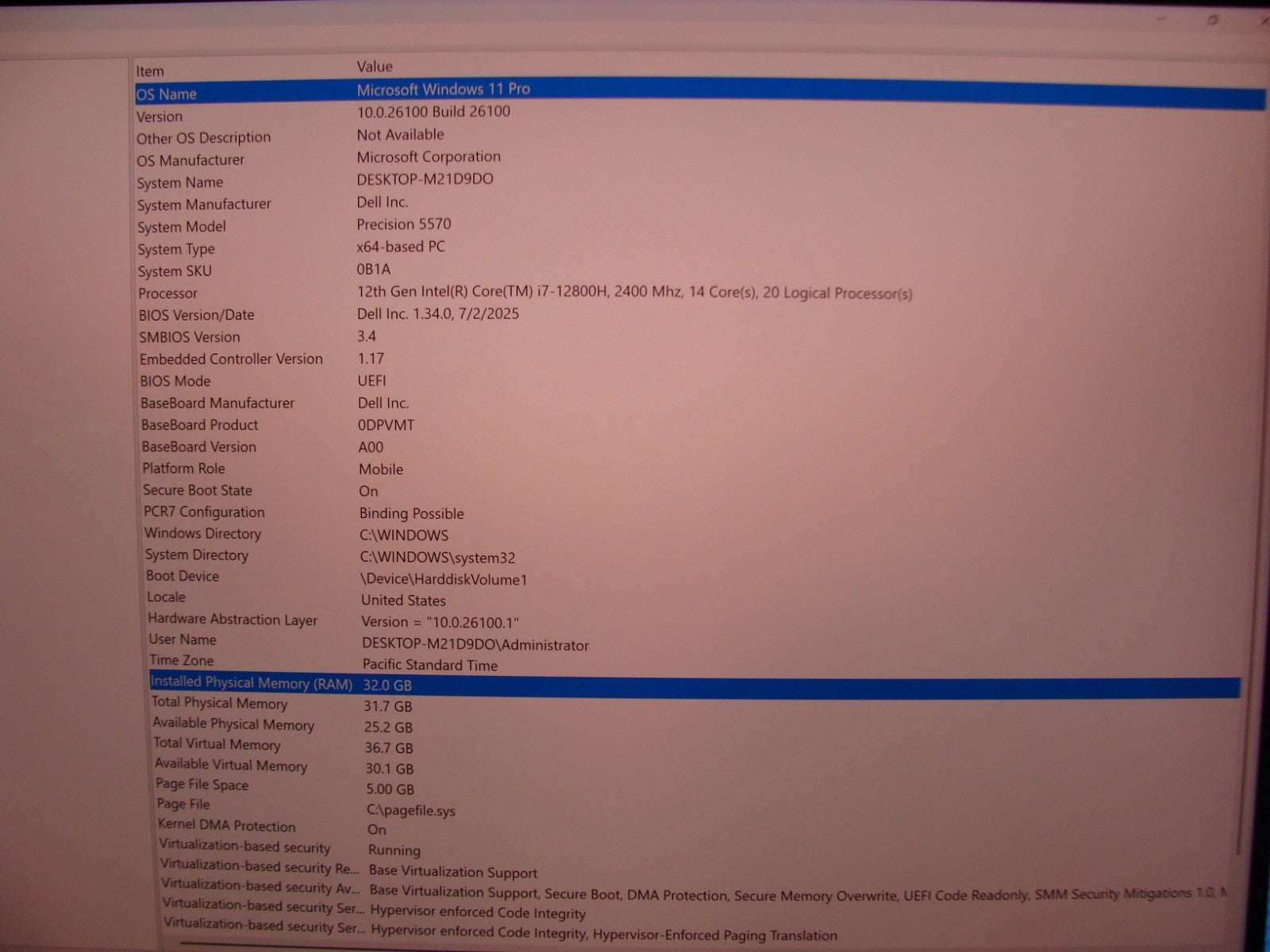Select the BaseBoard Product row

[x=200, y=425]
